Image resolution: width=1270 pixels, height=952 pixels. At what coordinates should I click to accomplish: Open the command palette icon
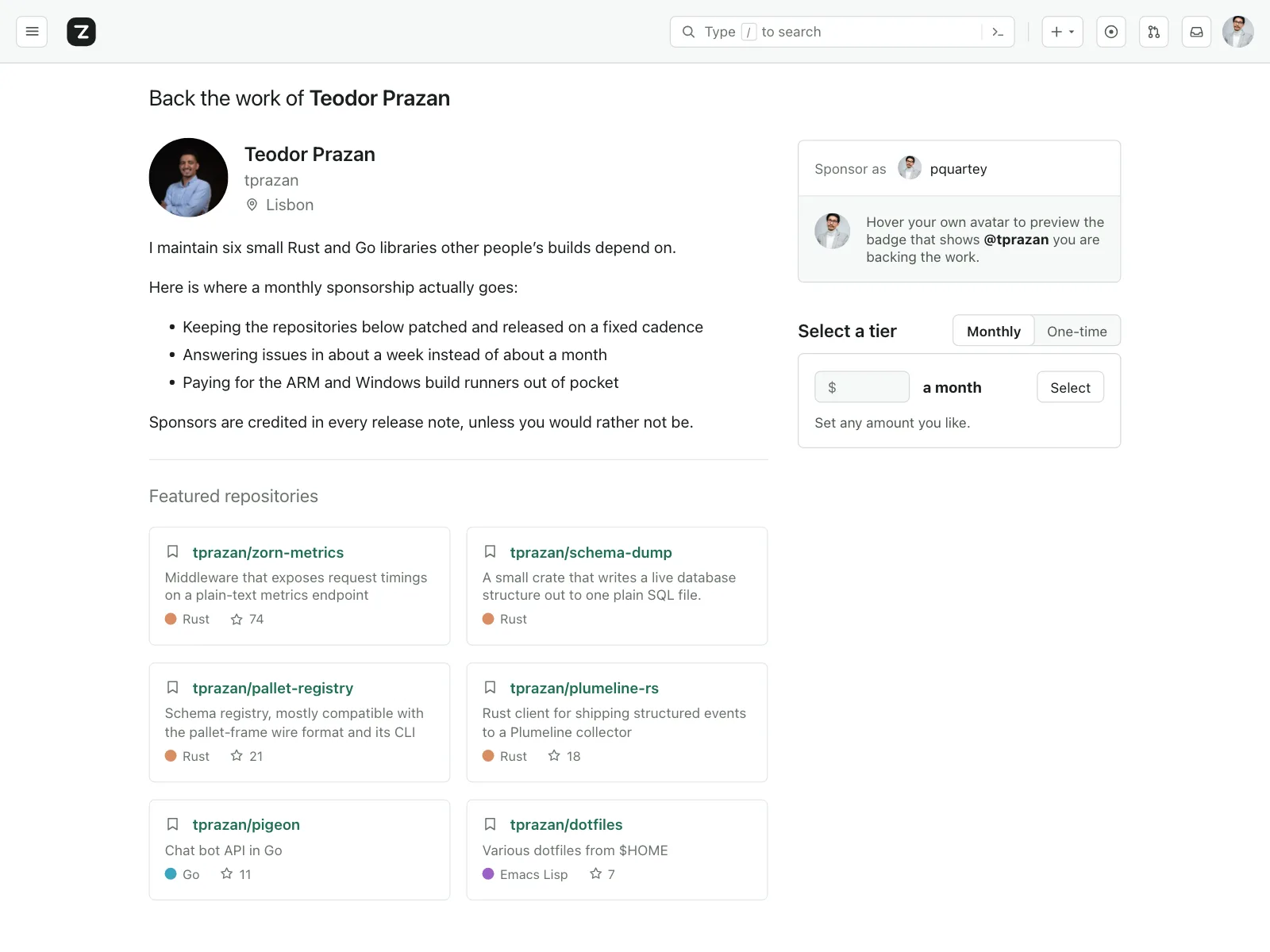pyautogui.click(x=998, y=32)
